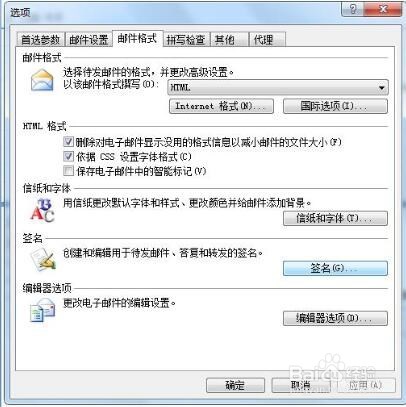Screen dimensions: 406x407
Task: Toggle the 删除对电子邮件显示没用的格式信息 checkbox
Action: click(68, 142)
